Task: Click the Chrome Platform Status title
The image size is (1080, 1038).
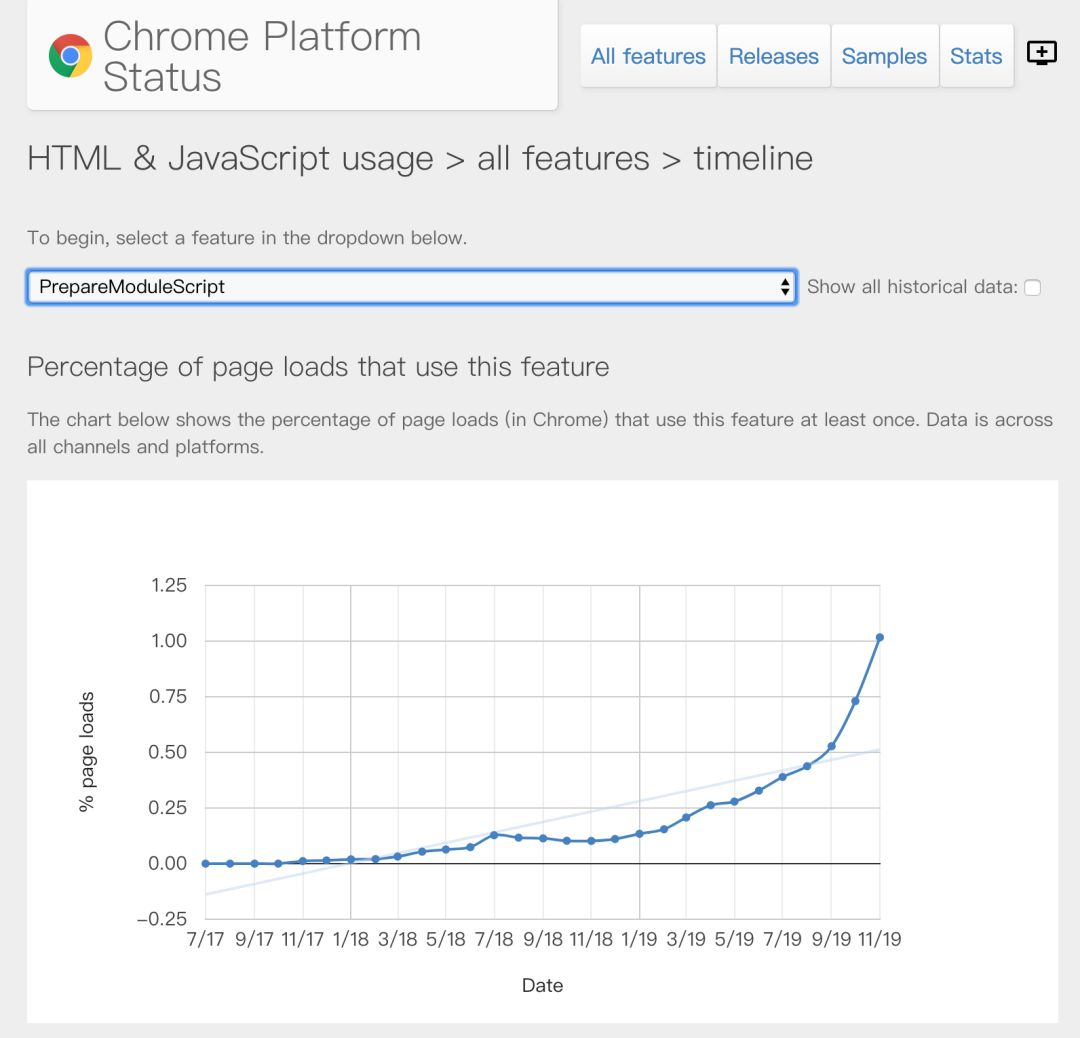Action: [x=262, y=56]
